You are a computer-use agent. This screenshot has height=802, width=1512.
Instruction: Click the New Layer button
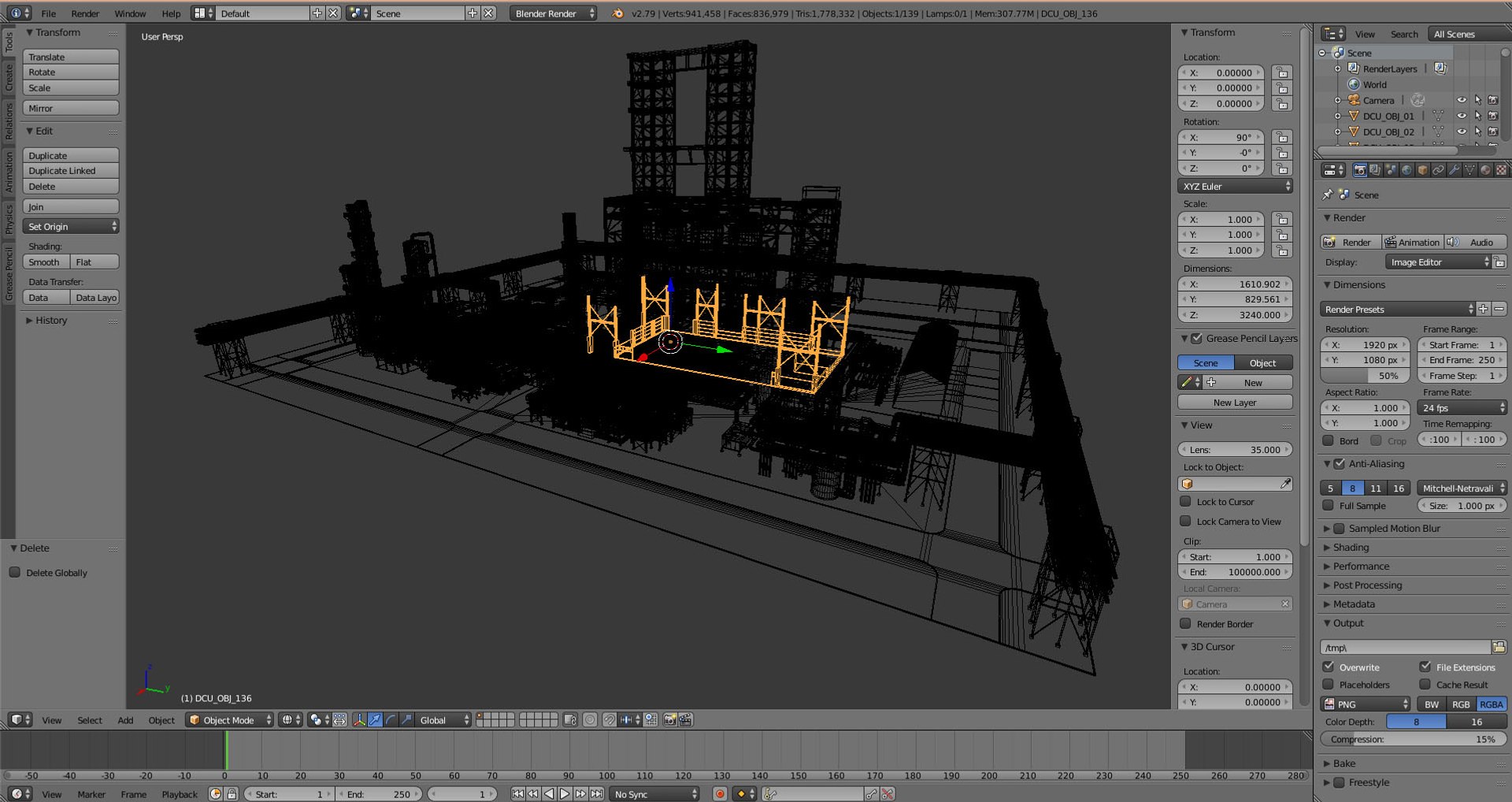pyautogui.click(x=1235, y=402)
